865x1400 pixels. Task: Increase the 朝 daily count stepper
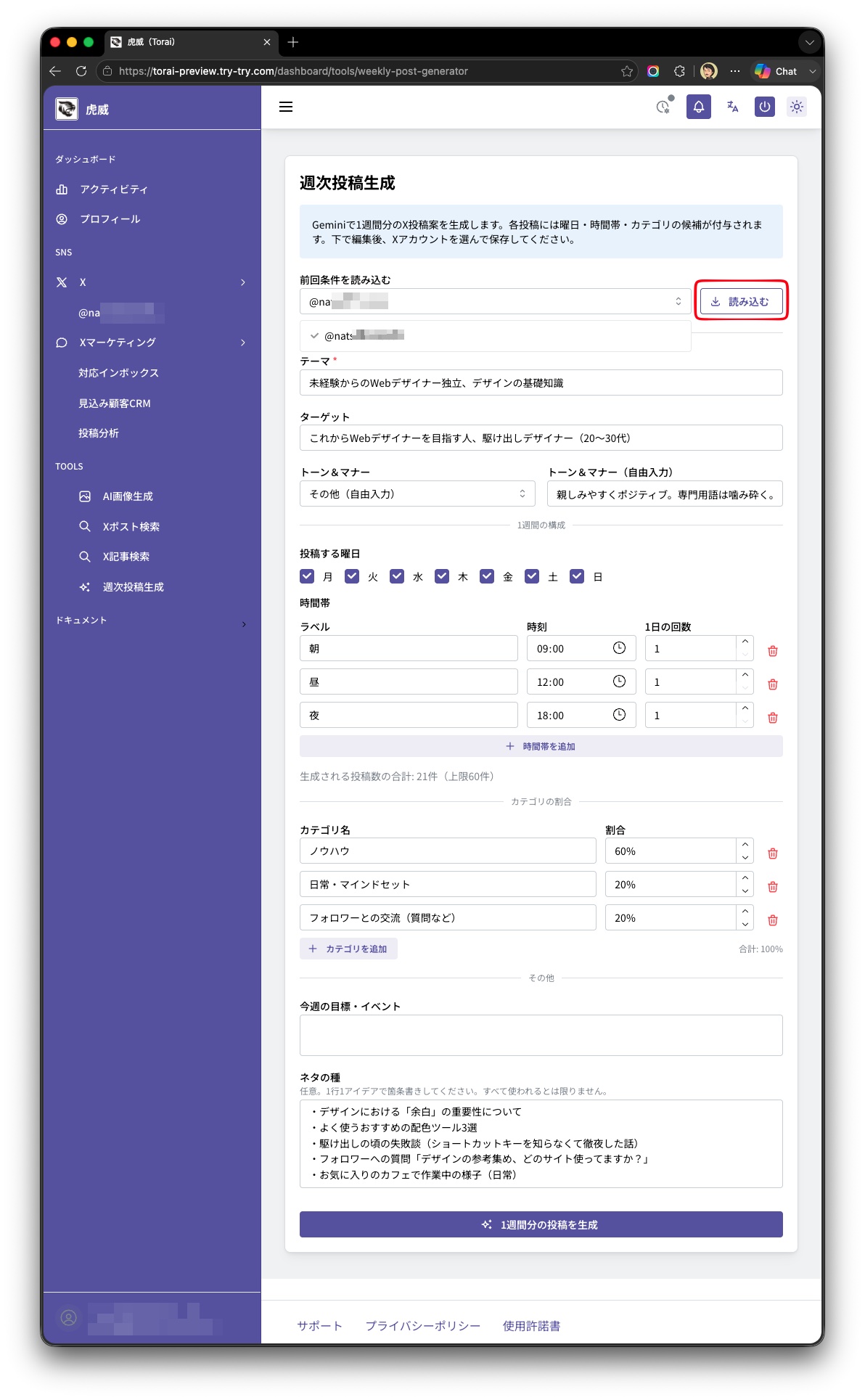(745, 642)
